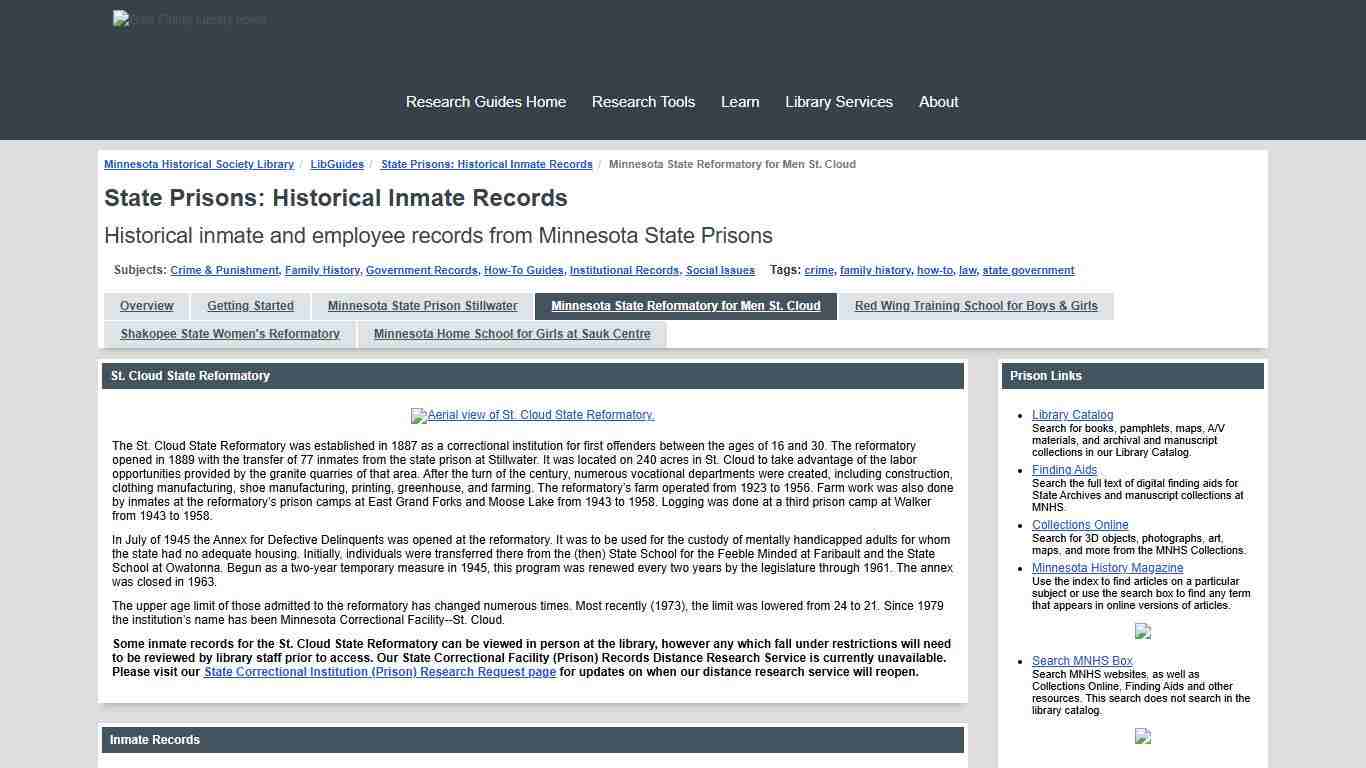Click the State Correctional Institution Research Request link
1366x768 pixels.
(379, 671)
